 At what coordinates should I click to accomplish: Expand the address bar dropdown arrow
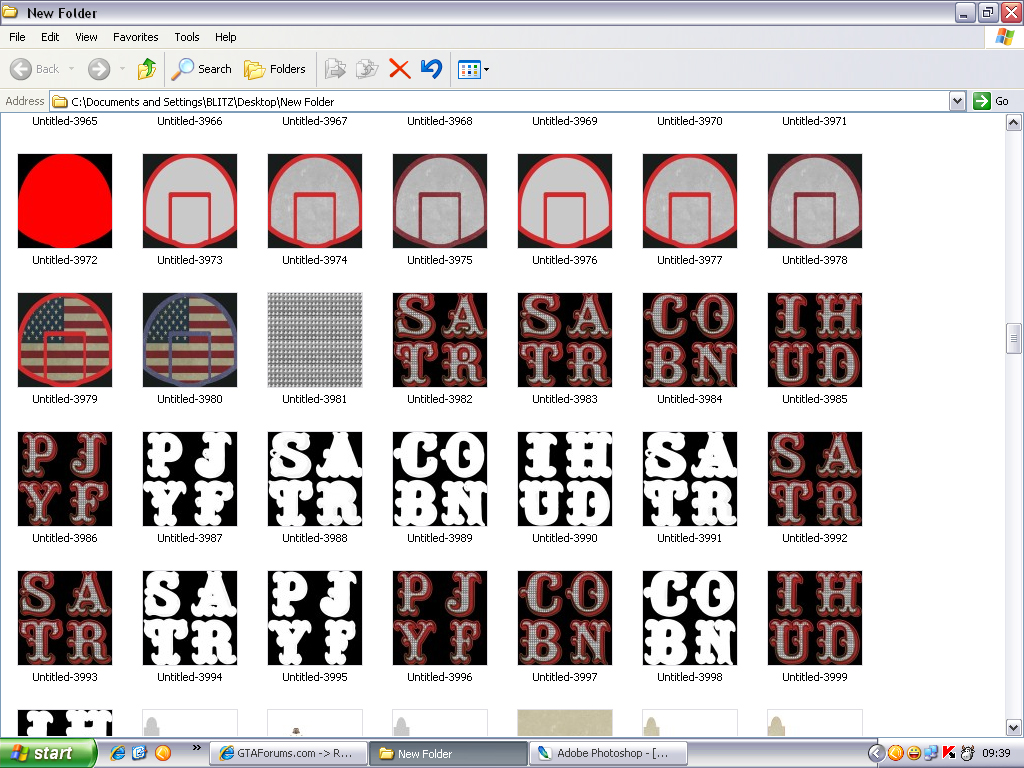pos(957,101)
